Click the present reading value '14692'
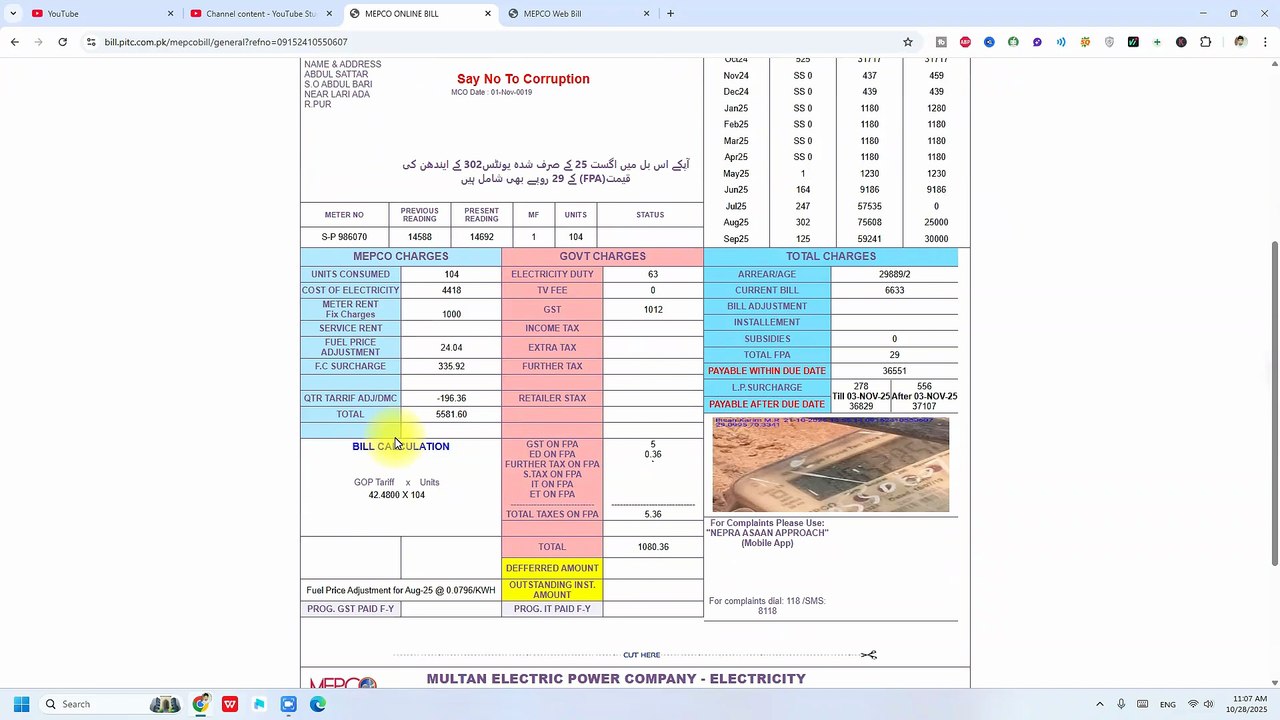 [x=482, y=237]
